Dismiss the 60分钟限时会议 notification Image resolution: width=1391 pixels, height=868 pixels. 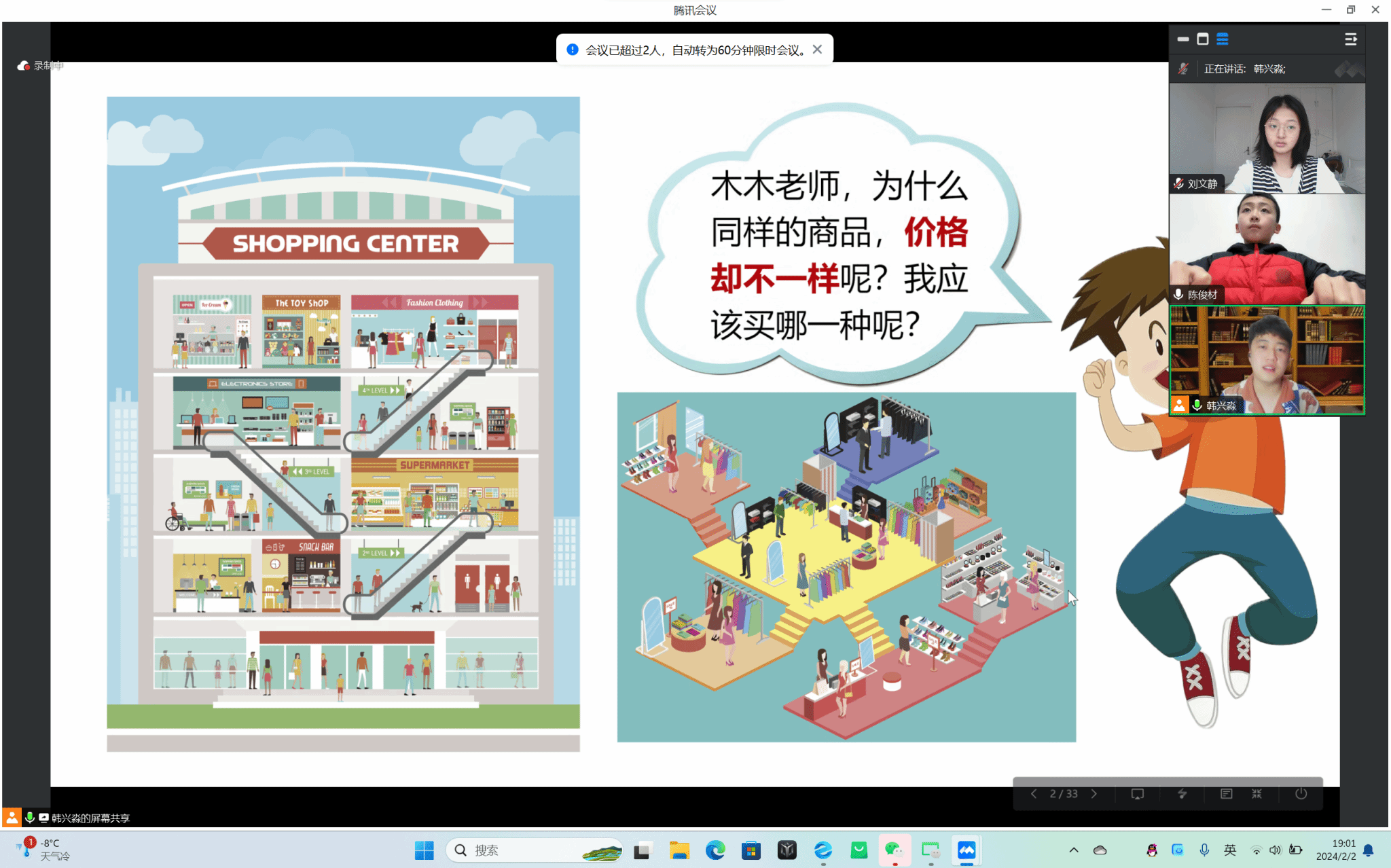(817, 50)
